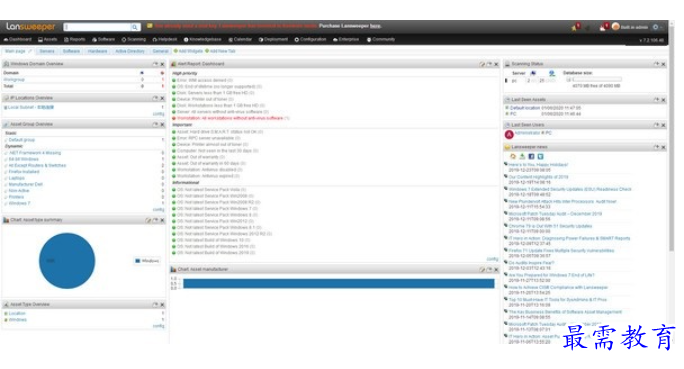Close the Chart: Asset type summary widget
This screenshot has height=369, width=684.
[x=162, y=220]
